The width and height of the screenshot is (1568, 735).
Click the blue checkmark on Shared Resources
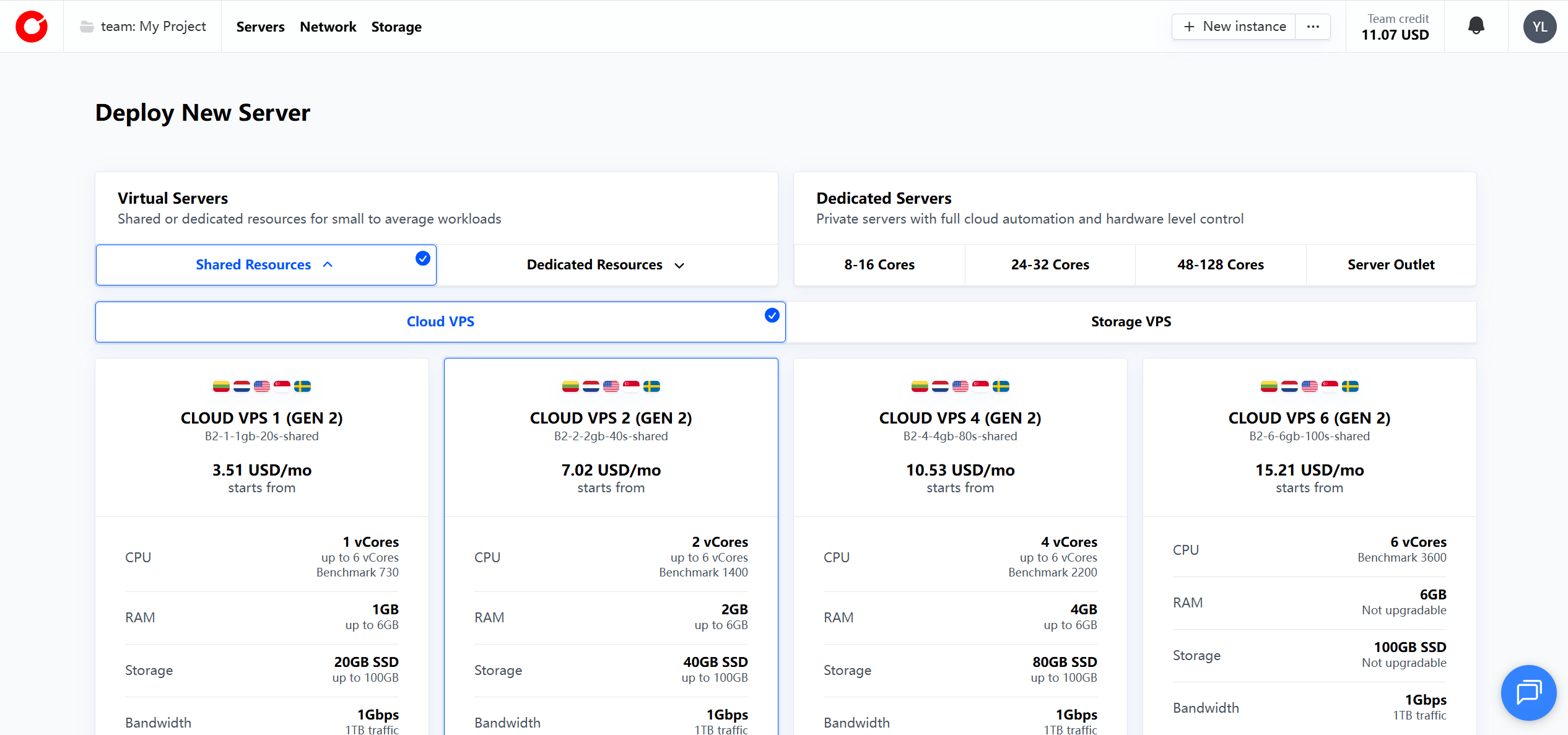pos(423,258)
